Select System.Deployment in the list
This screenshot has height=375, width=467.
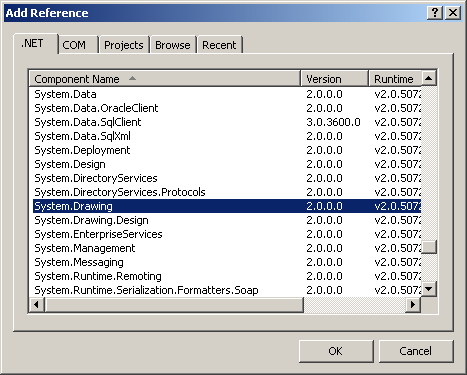coord(227,150)
